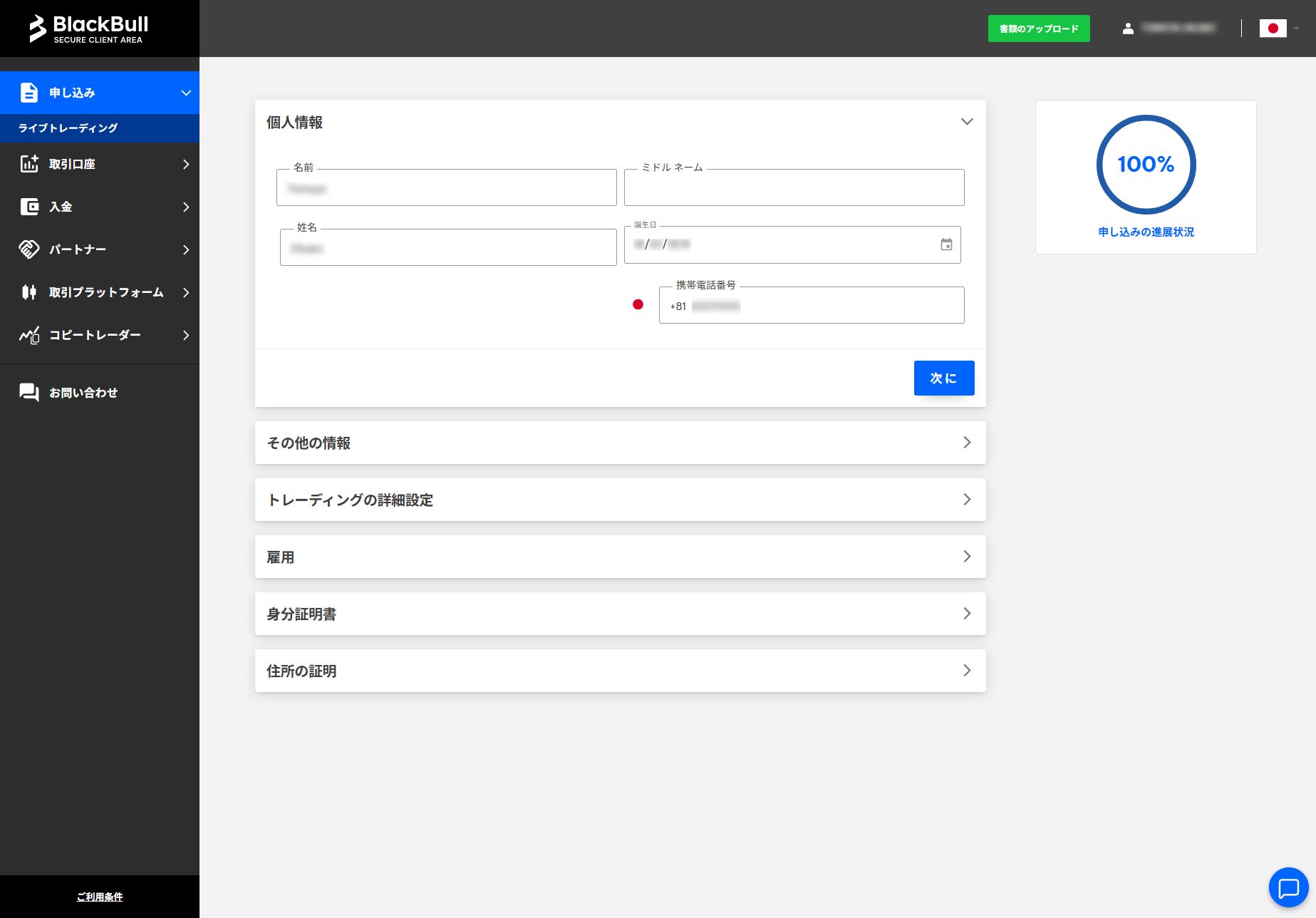Open the live chat bubble at bottom right
Image resolution: width=1316 pixels, height=918 pixels.
[x=1288, y=887]
